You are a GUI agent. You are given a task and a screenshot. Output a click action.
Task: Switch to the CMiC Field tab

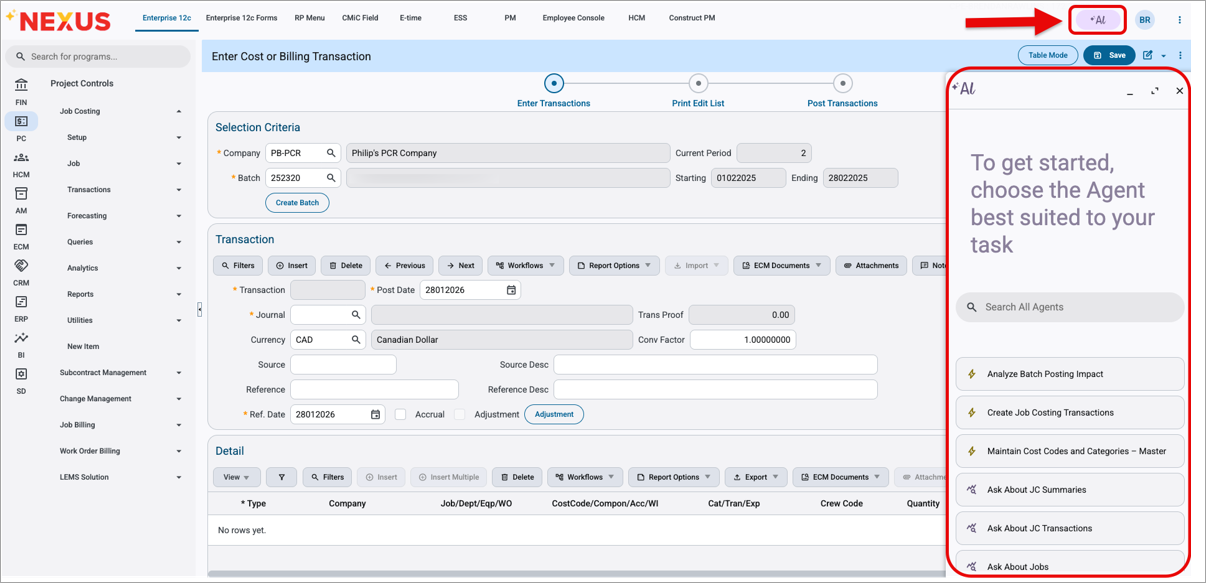click(x=360, y=18)
